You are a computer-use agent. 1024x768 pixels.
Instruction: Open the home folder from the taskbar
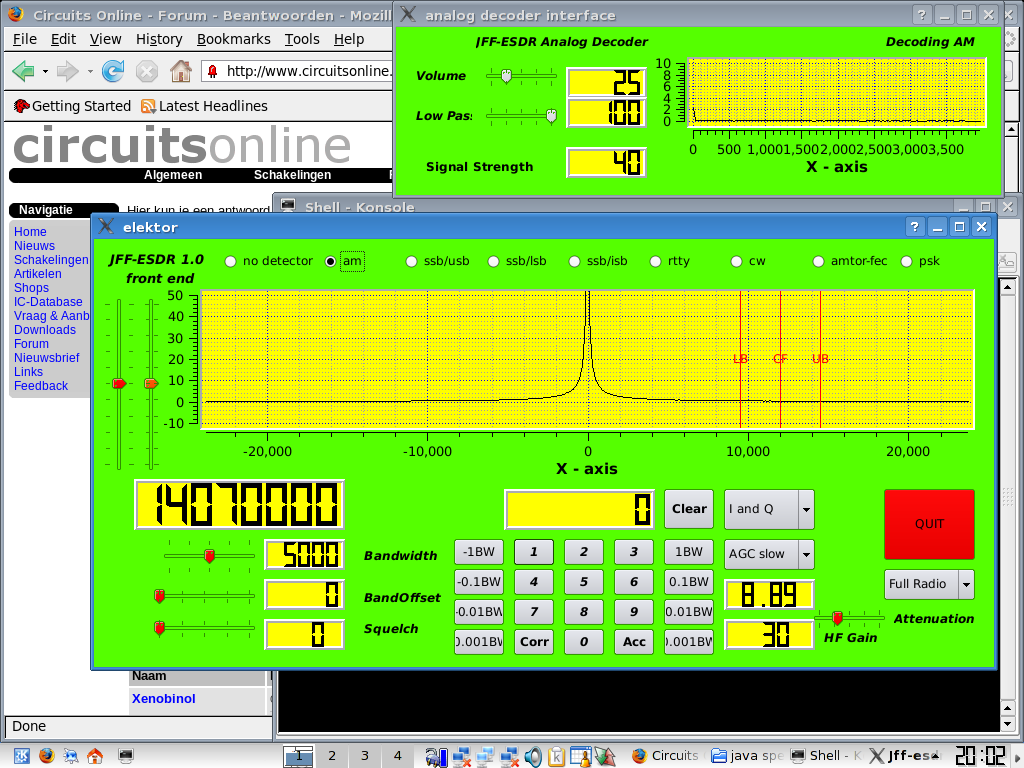click(x=95, y=756)
